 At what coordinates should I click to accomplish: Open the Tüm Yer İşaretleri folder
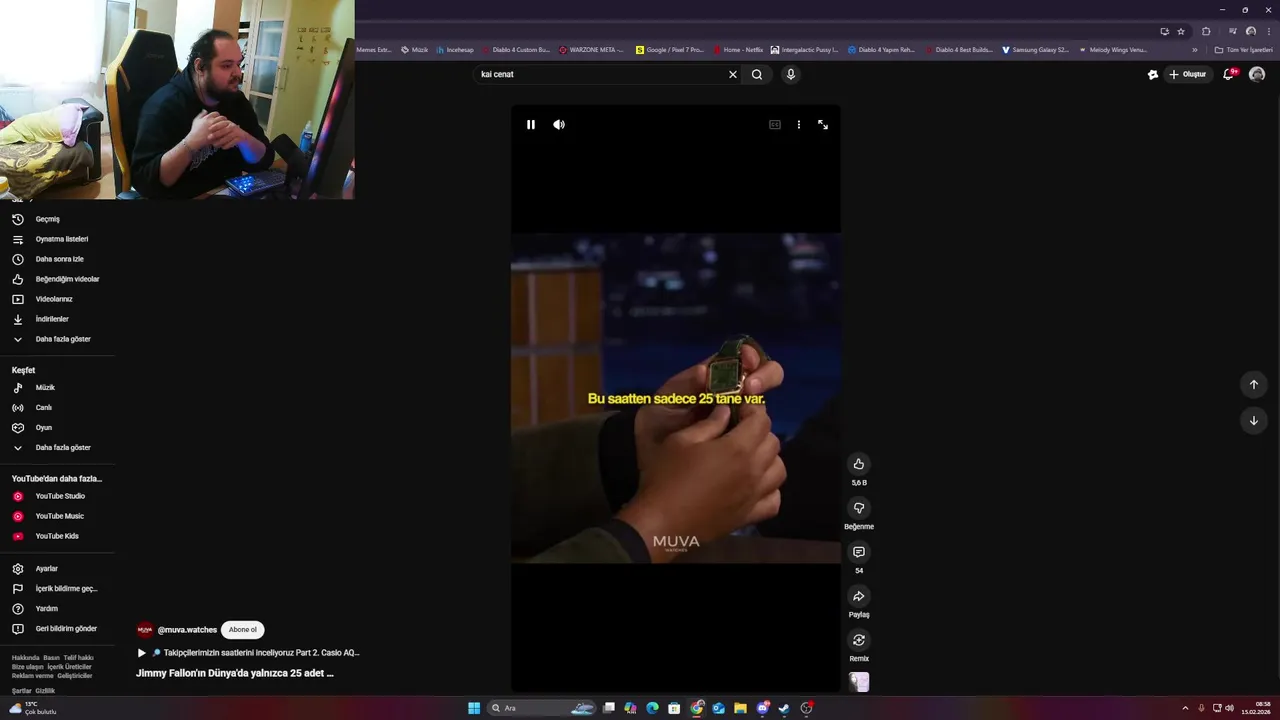(1243, 49)
